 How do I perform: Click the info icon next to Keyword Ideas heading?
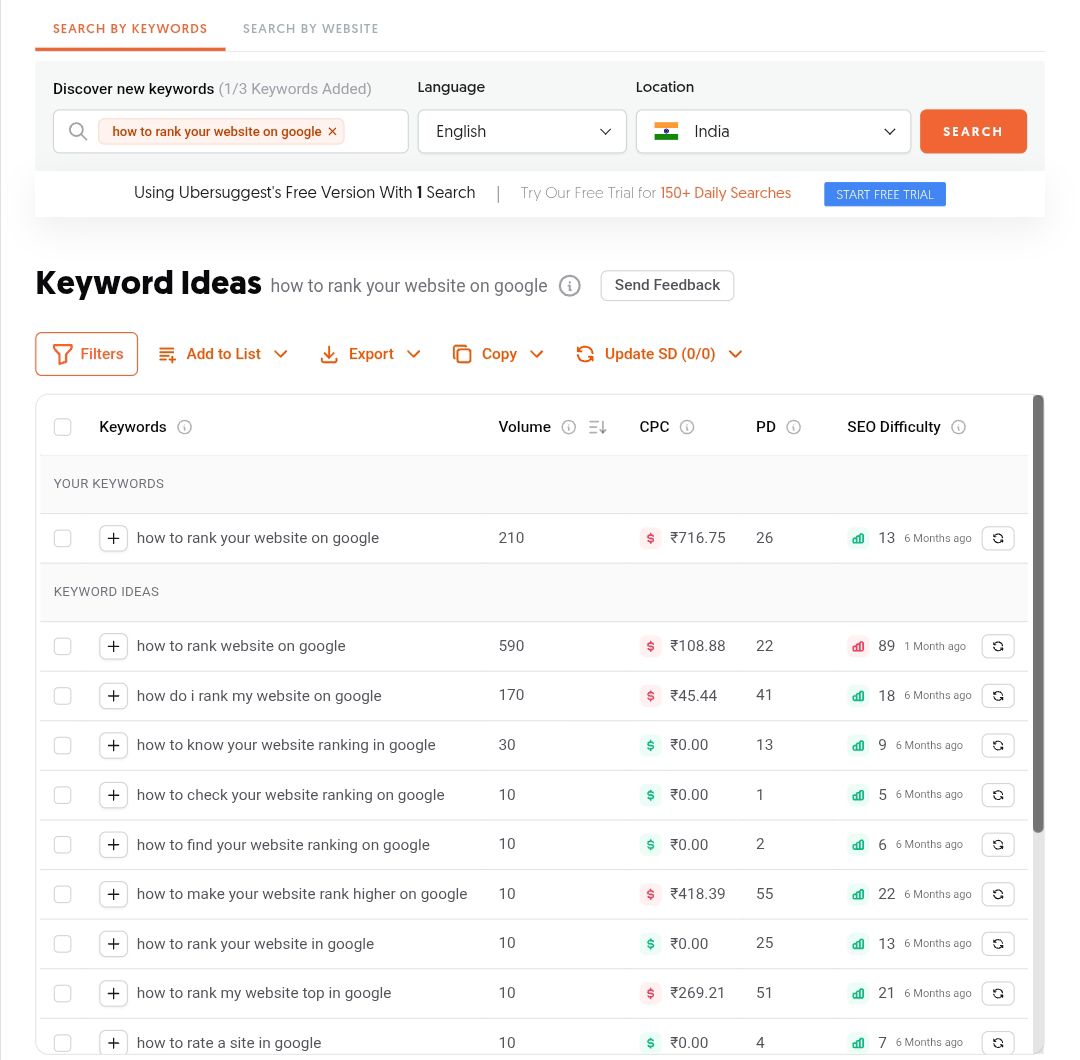click(x=569, y=286)
